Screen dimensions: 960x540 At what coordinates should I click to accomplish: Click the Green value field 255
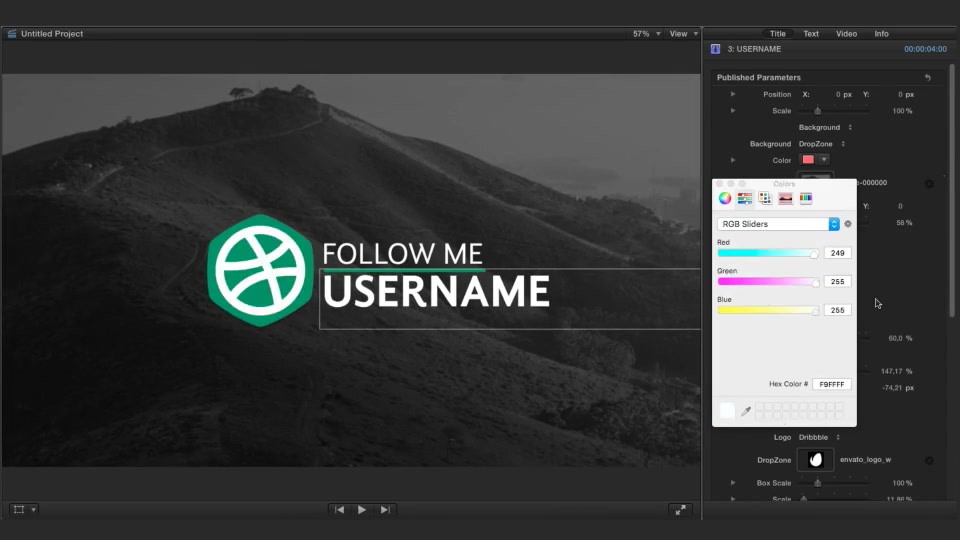coord(838,282)
